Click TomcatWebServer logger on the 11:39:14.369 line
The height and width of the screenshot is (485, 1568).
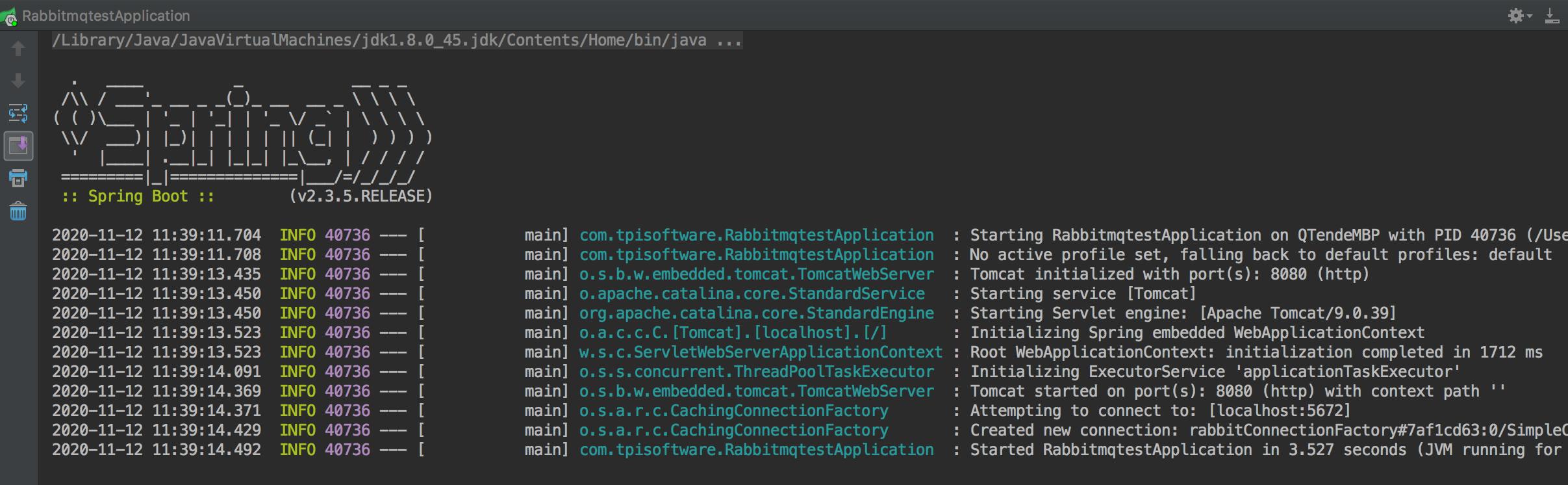point(757,391)
